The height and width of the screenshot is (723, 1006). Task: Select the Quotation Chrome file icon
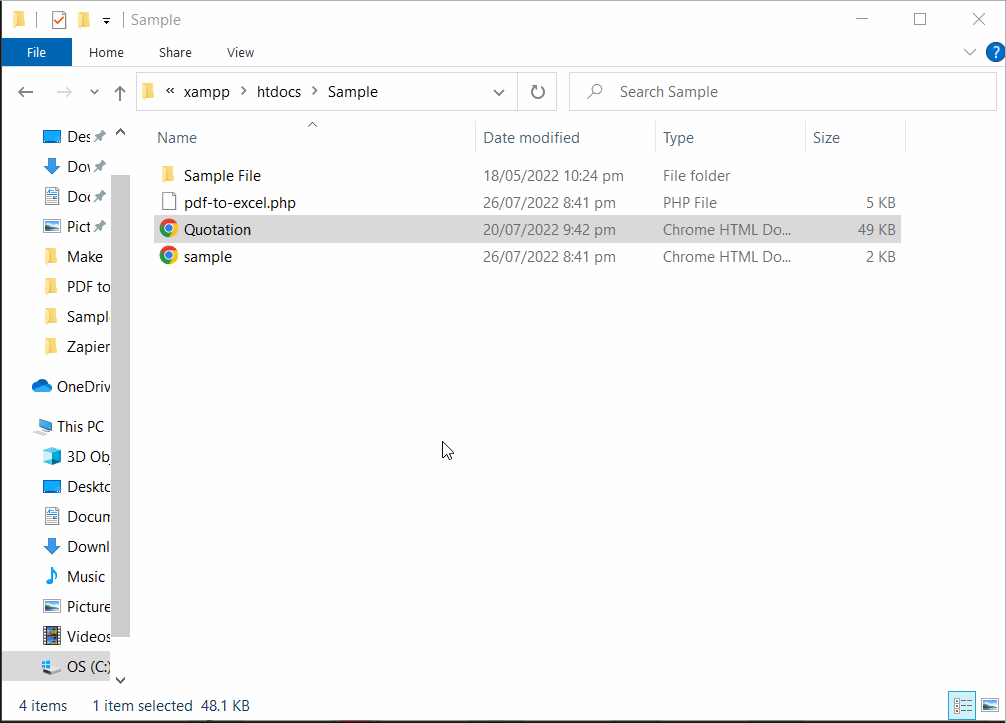169,228
